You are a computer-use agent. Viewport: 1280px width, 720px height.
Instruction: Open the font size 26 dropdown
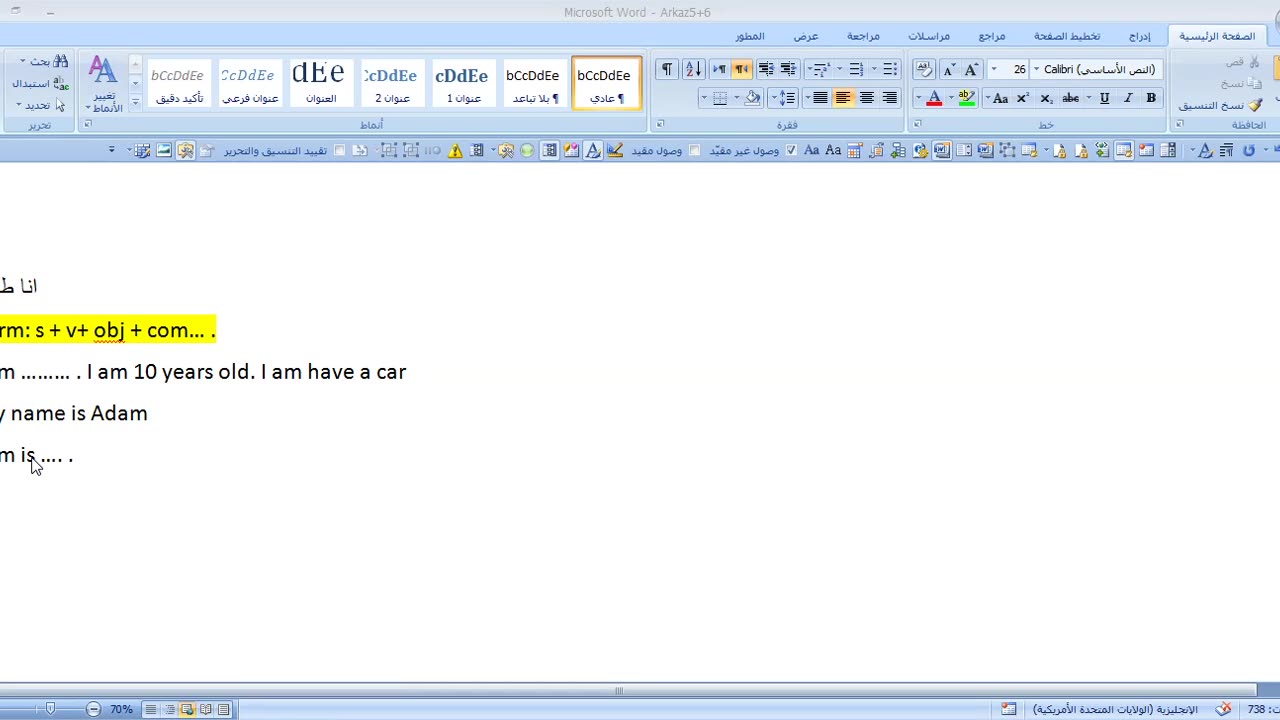994,69
